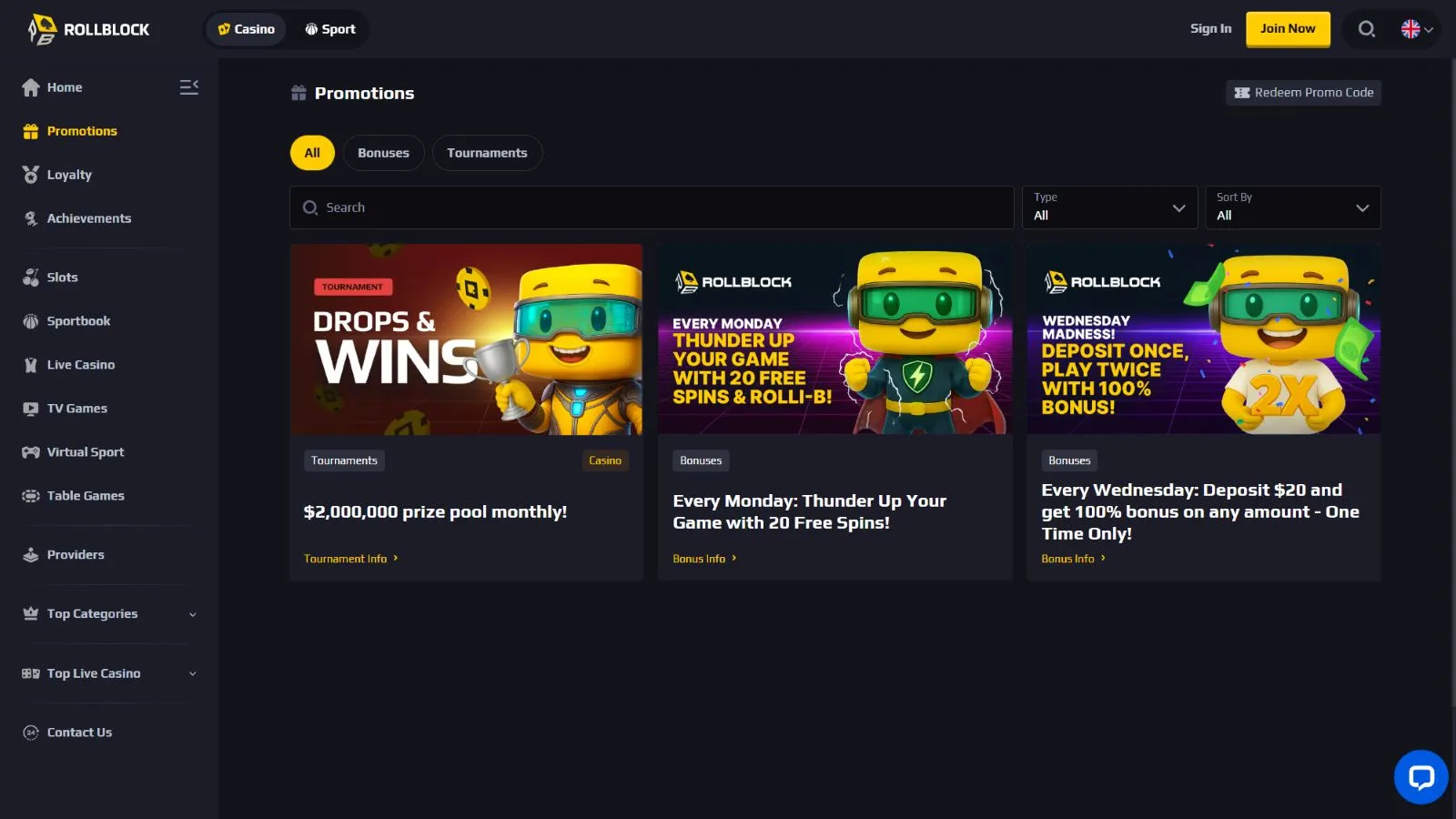Click the Live Casino icon in the sidebar
Viewport: 1456px width, 819px height.
coord(31,365)
